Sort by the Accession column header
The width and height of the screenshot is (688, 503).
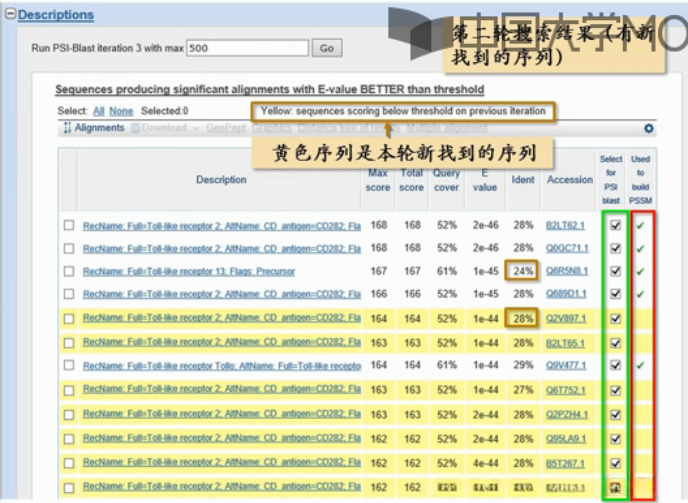[570, 180]
